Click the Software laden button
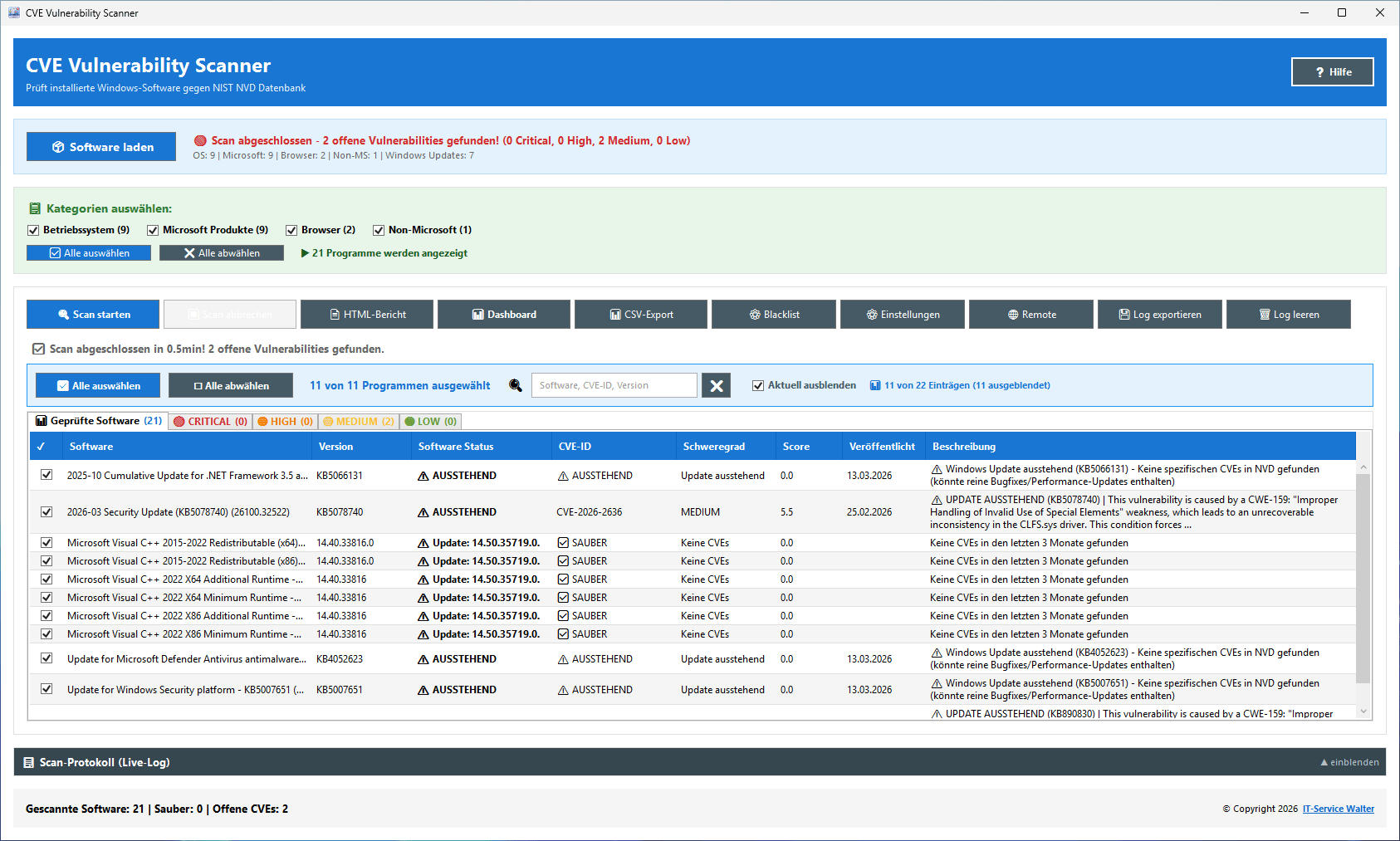The image size is (1400, 841). coord(101,147)
